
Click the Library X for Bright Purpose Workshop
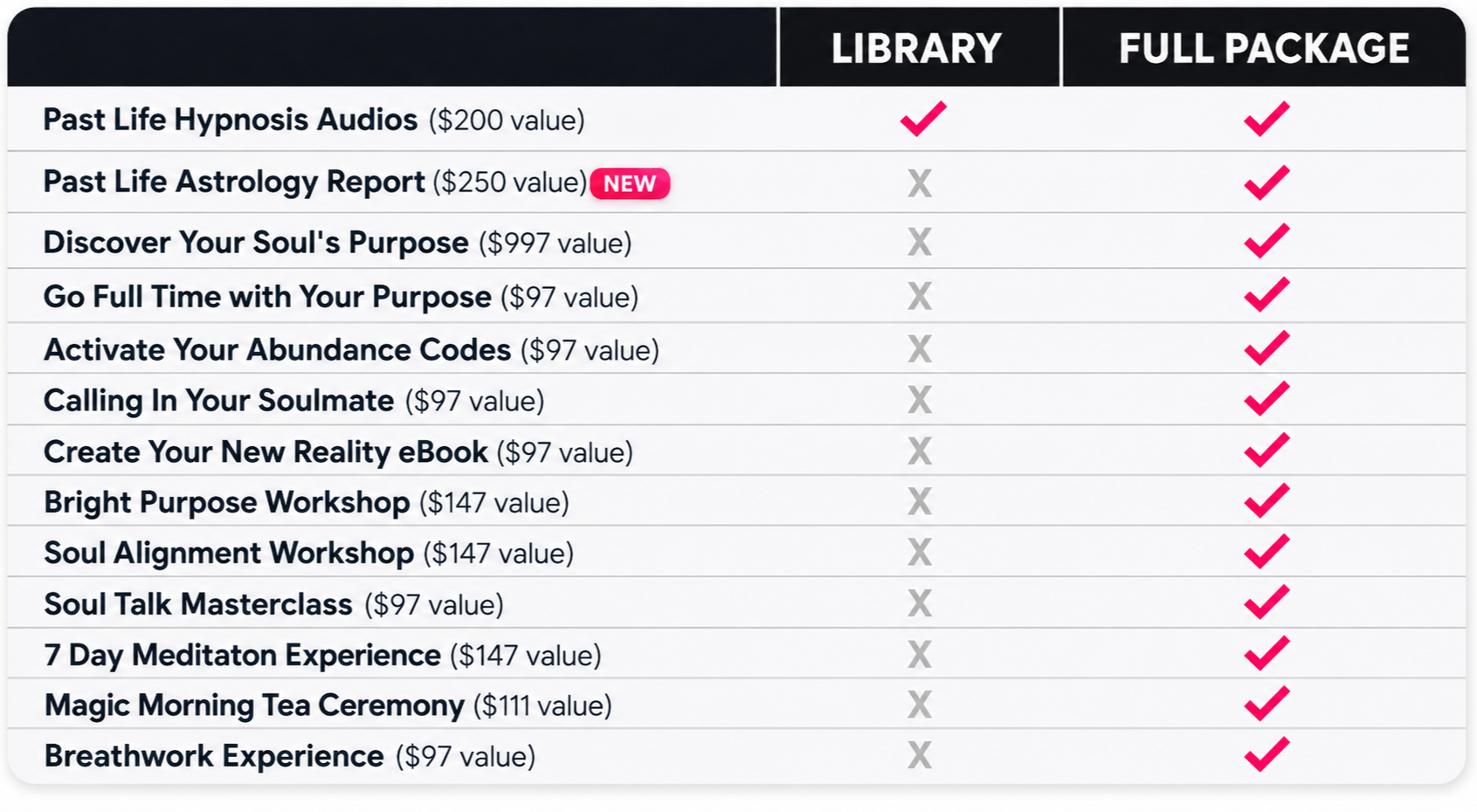coord(920,502)
